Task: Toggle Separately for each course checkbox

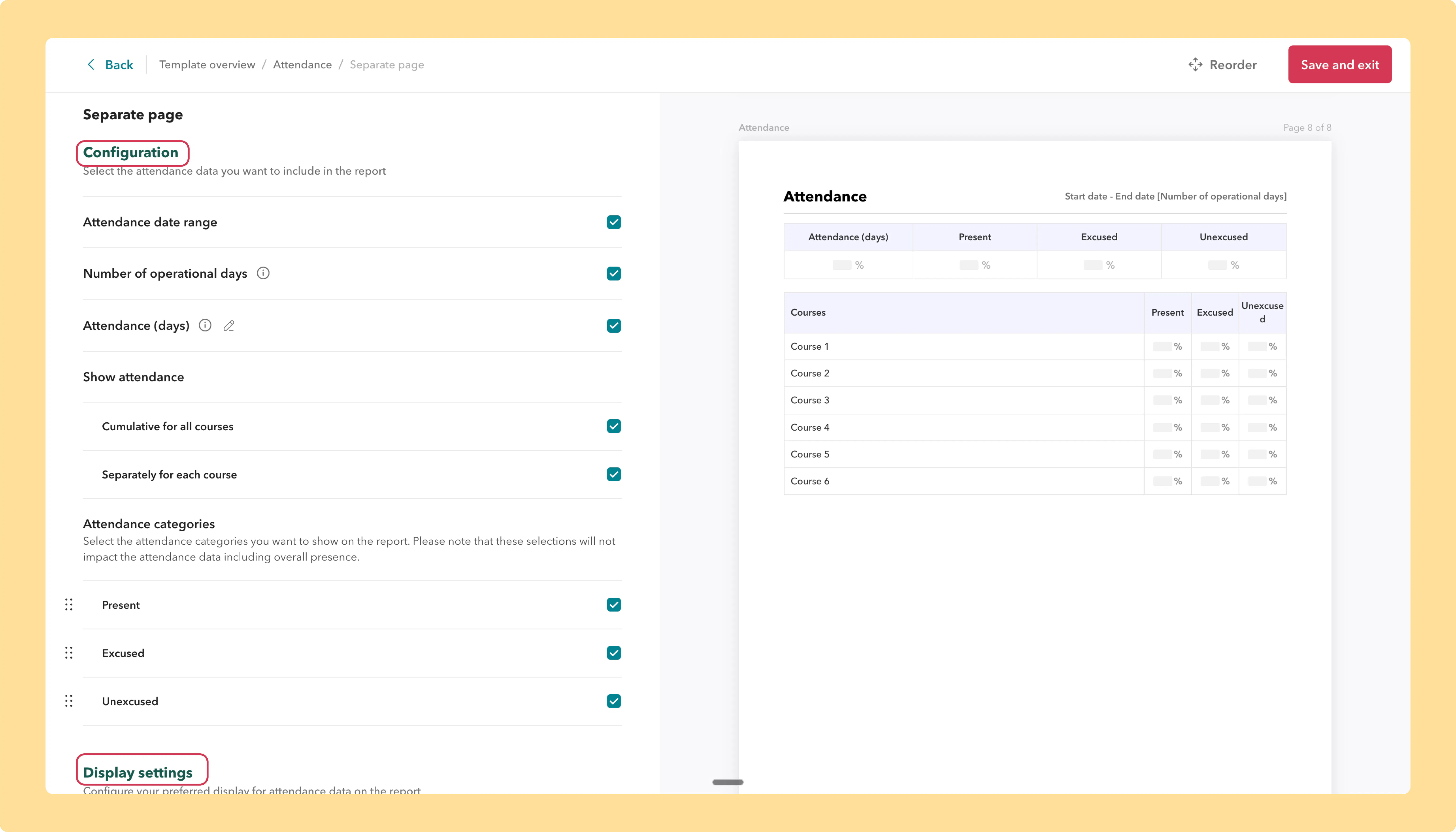Action: click(x=614, y=474)
